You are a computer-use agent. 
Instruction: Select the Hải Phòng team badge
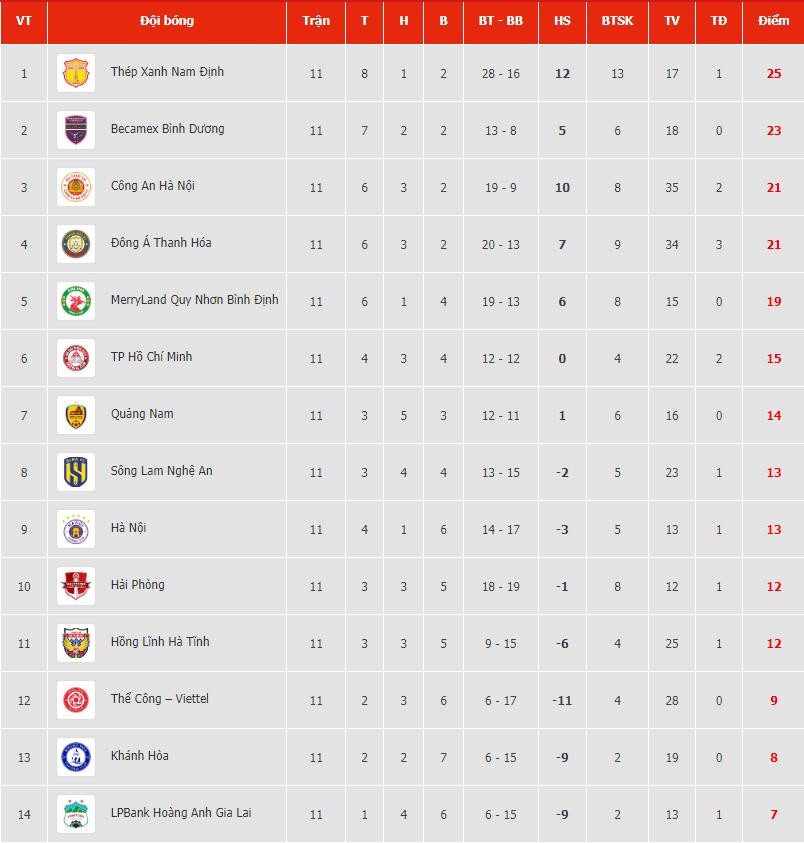pyautogui.click(x=76, y=586)
